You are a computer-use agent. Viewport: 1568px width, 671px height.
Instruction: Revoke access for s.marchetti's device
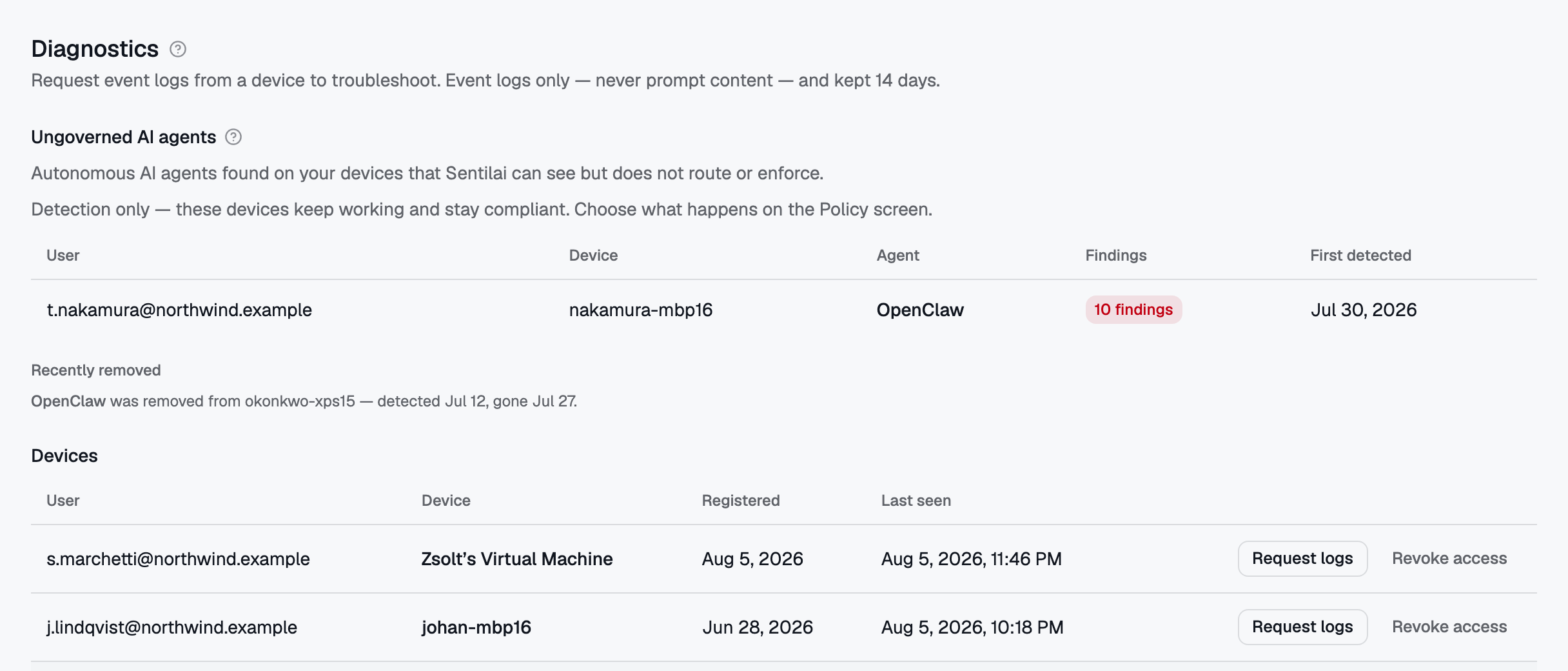point(1449,559)
